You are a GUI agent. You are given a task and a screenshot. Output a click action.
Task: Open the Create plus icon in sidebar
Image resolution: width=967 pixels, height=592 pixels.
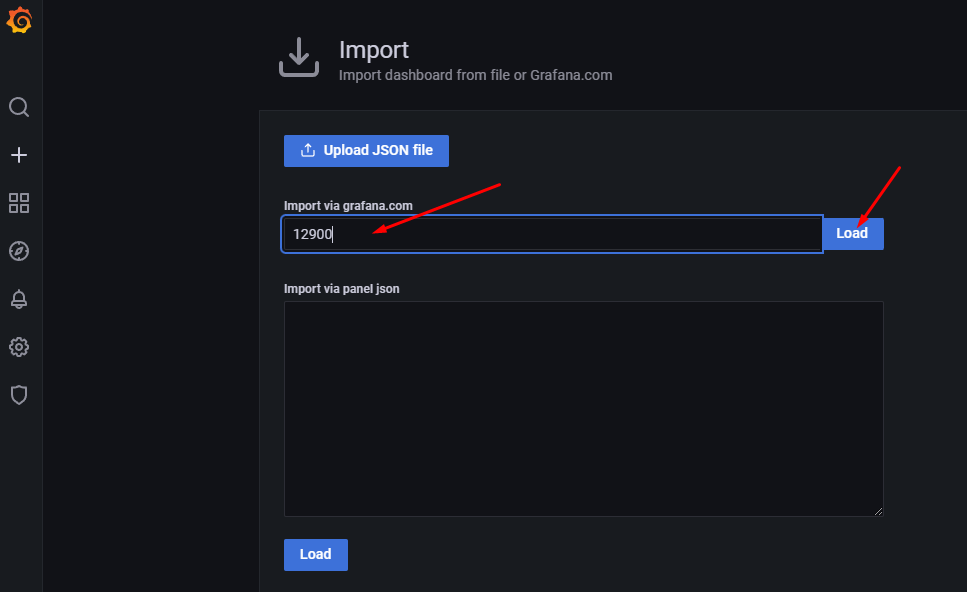click(x=19, y=155)
